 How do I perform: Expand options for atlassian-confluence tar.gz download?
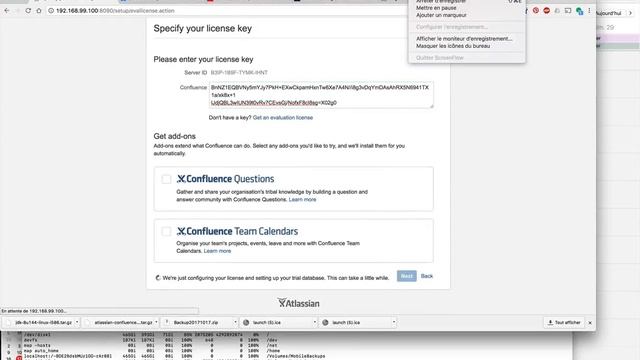point(156,322)
